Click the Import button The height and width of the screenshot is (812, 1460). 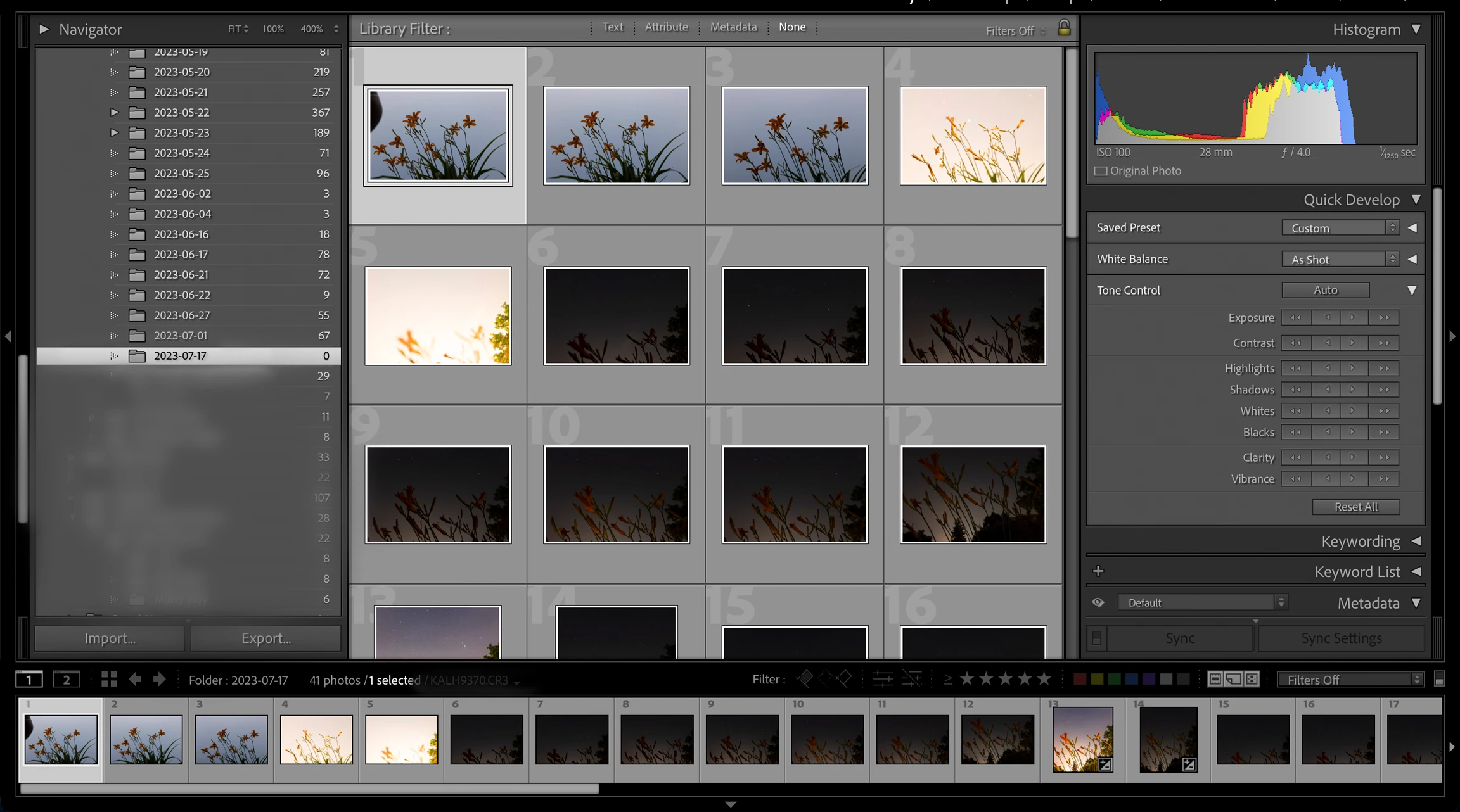[110, 638]
